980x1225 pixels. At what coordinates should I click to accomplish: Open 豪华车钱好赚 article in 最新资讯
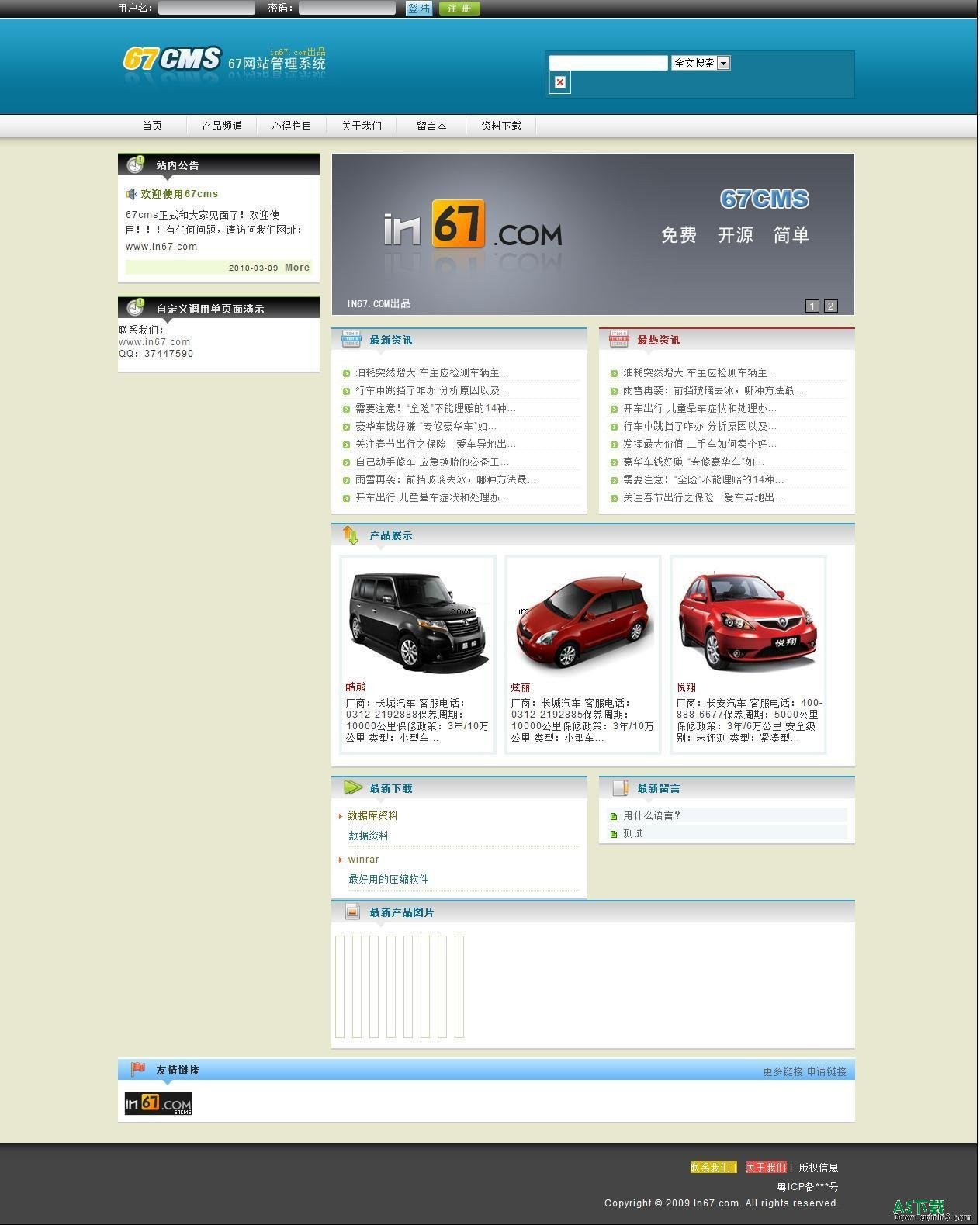pos(426,426)
